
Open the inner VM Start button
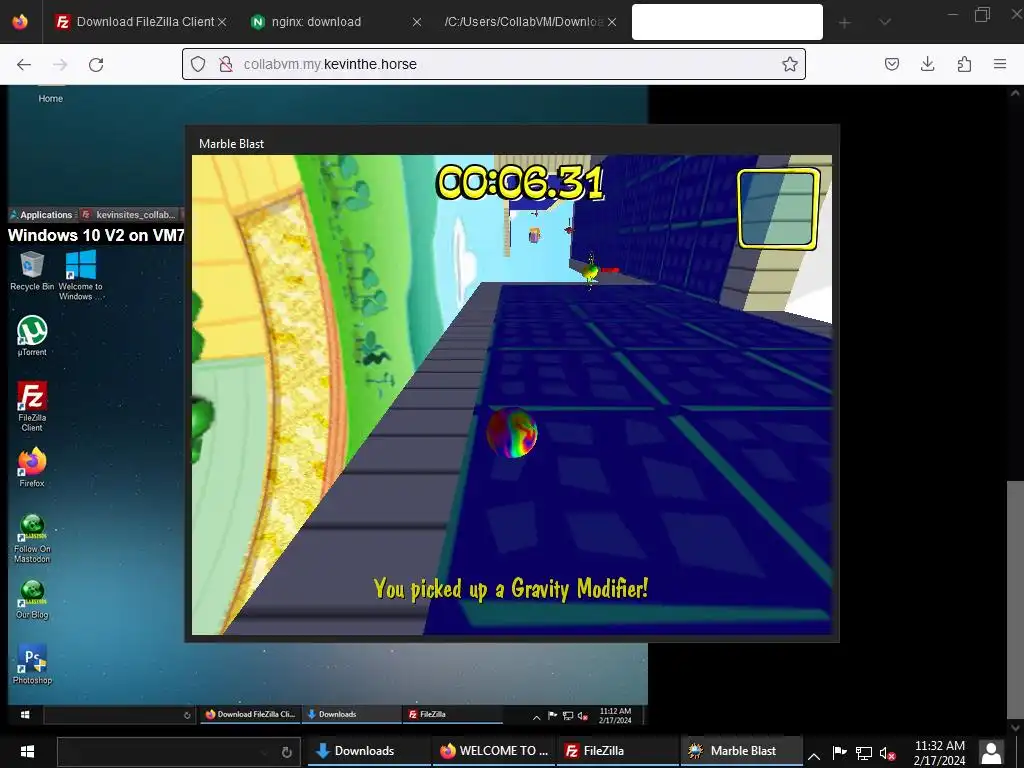coord(25,714)
